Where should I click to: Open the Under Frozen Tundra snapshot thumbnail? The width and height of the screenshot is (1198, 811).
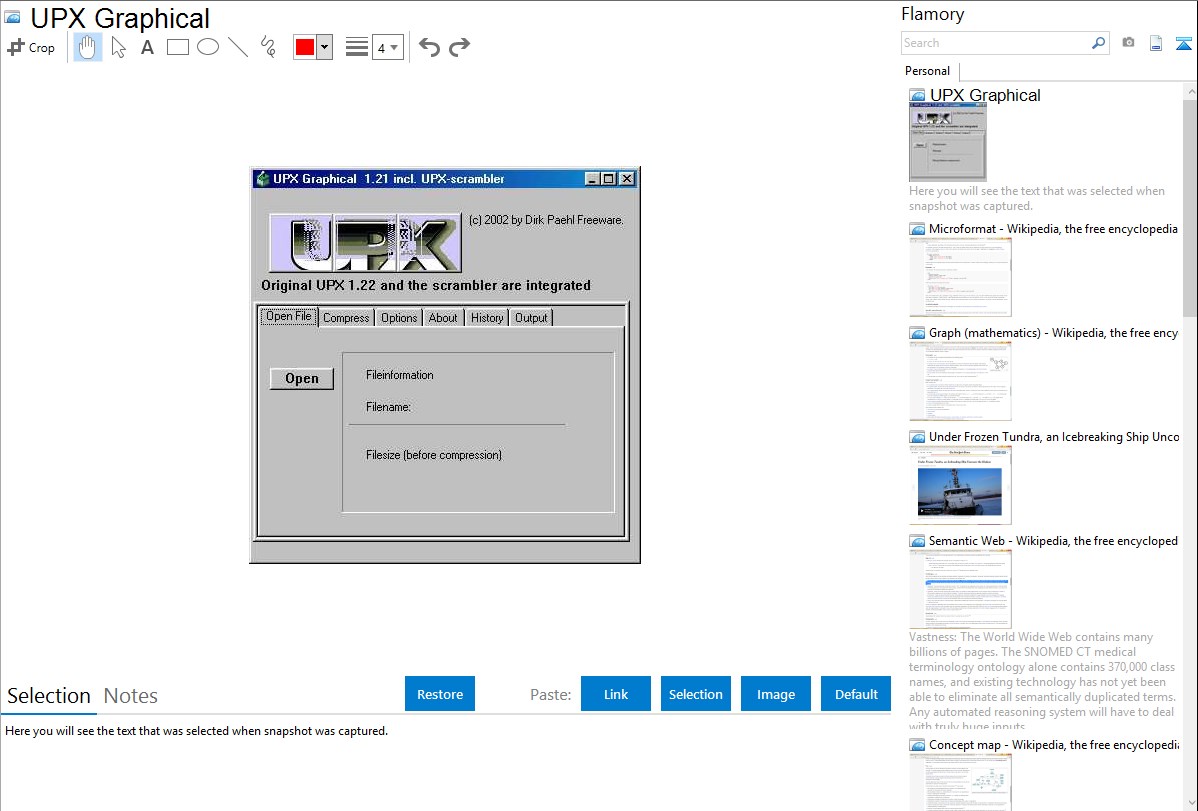pos(960,485)
